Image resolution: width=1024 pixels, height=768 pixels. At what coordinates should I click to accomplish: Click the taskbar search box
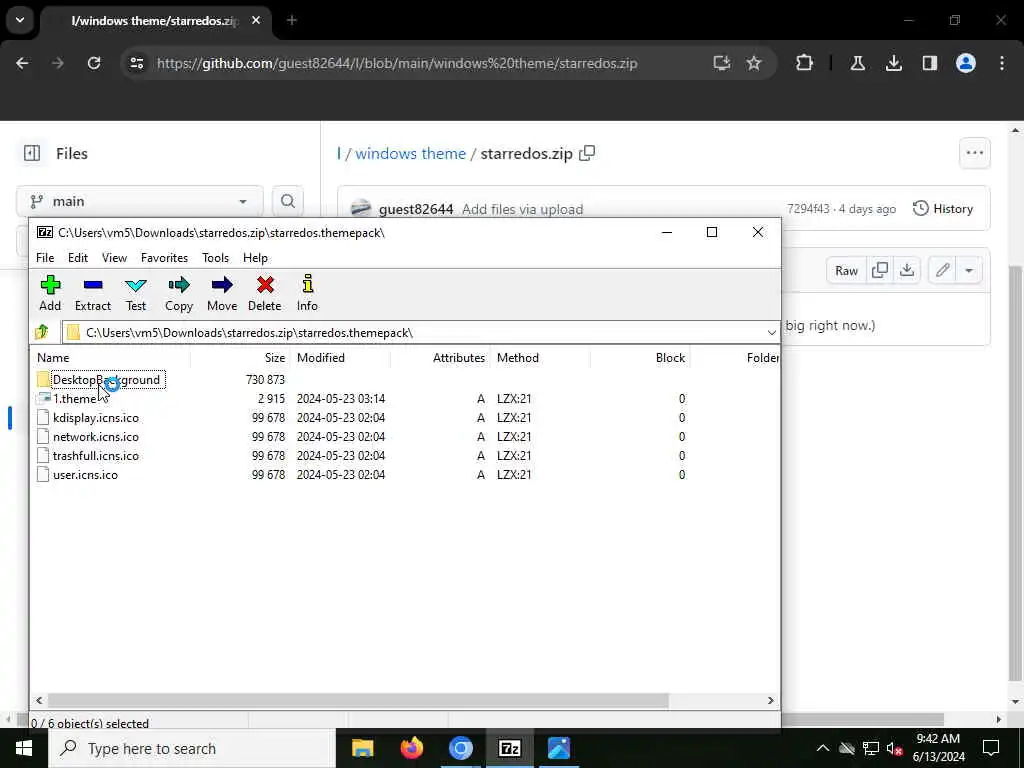click(191, 748)
